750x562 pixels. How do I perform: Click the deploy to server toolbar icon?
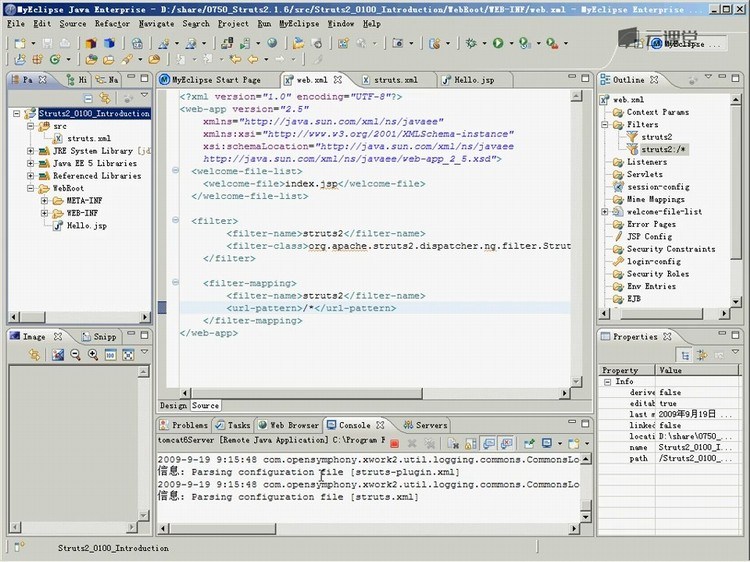click(227, 44)
